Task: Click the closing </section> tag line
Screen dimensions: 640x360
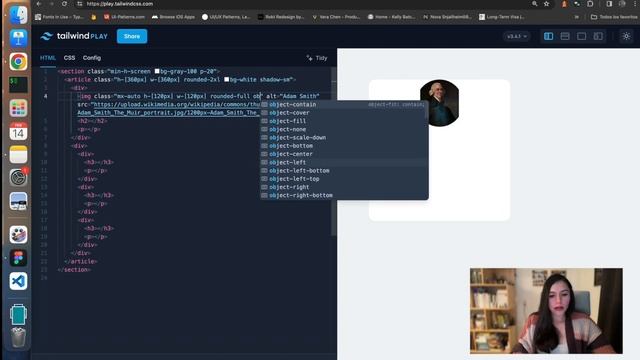Action: point(74,270)
